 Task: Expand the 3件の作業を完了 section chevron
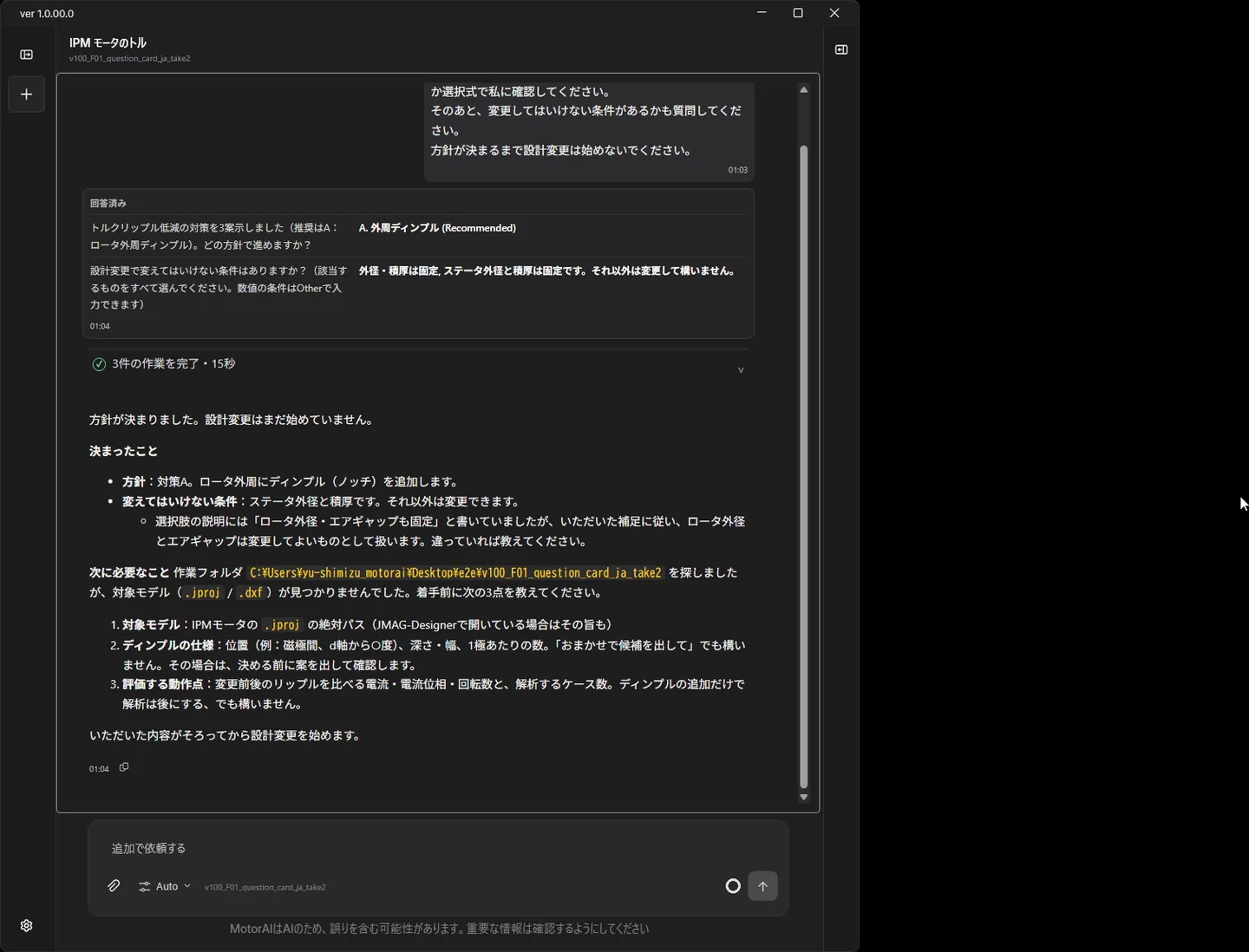click(x=741, y=370)
